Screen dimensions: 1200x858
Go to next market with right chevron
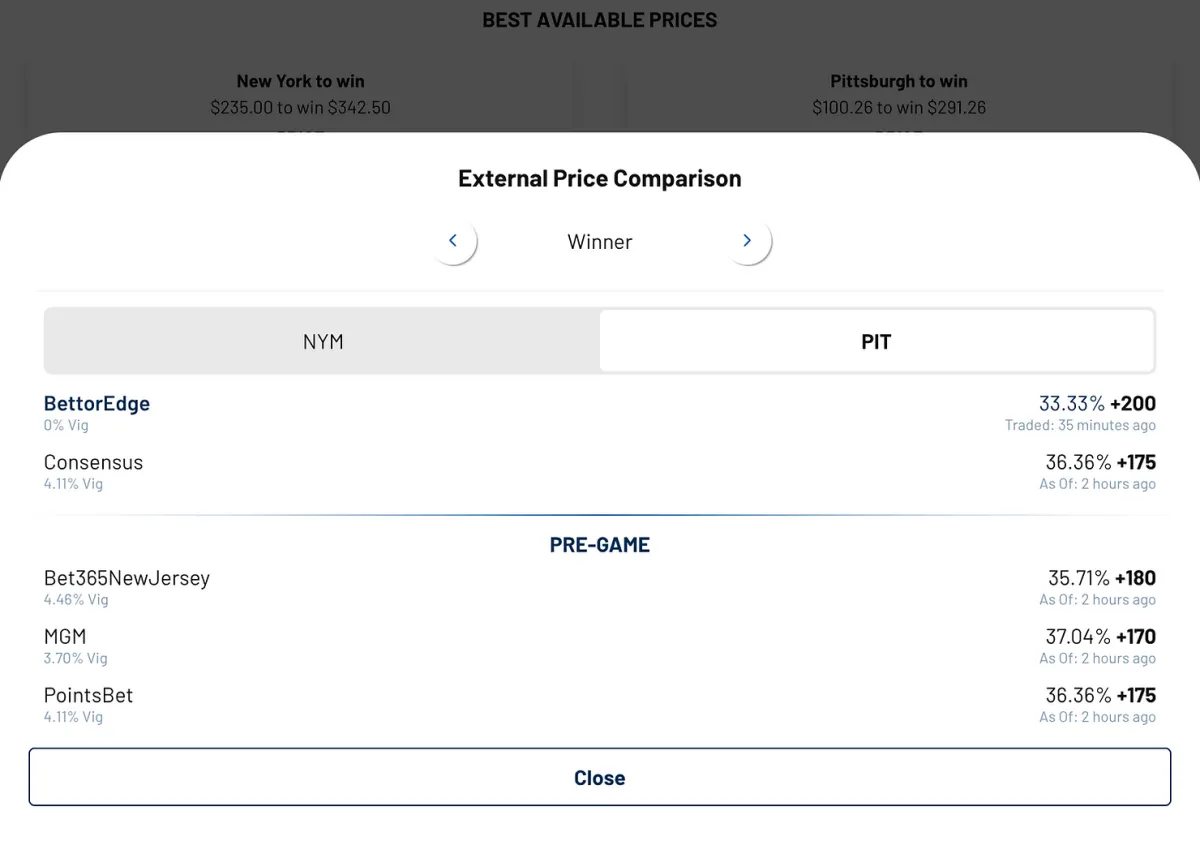pos(747,241)
